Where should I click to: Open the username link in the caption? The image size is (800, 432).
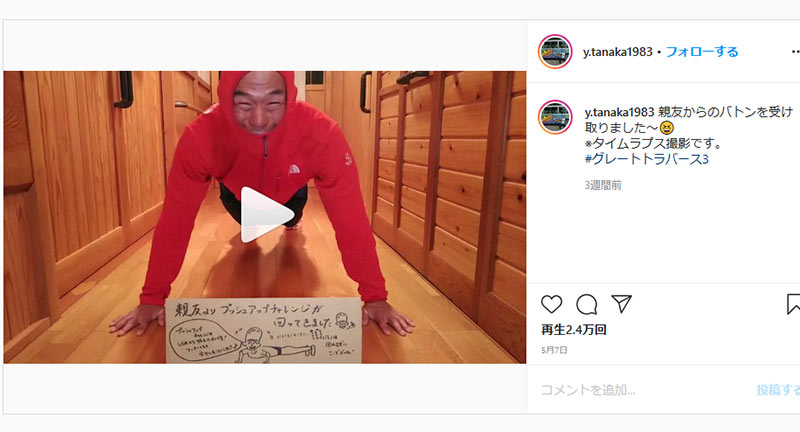tap(619, 112)
